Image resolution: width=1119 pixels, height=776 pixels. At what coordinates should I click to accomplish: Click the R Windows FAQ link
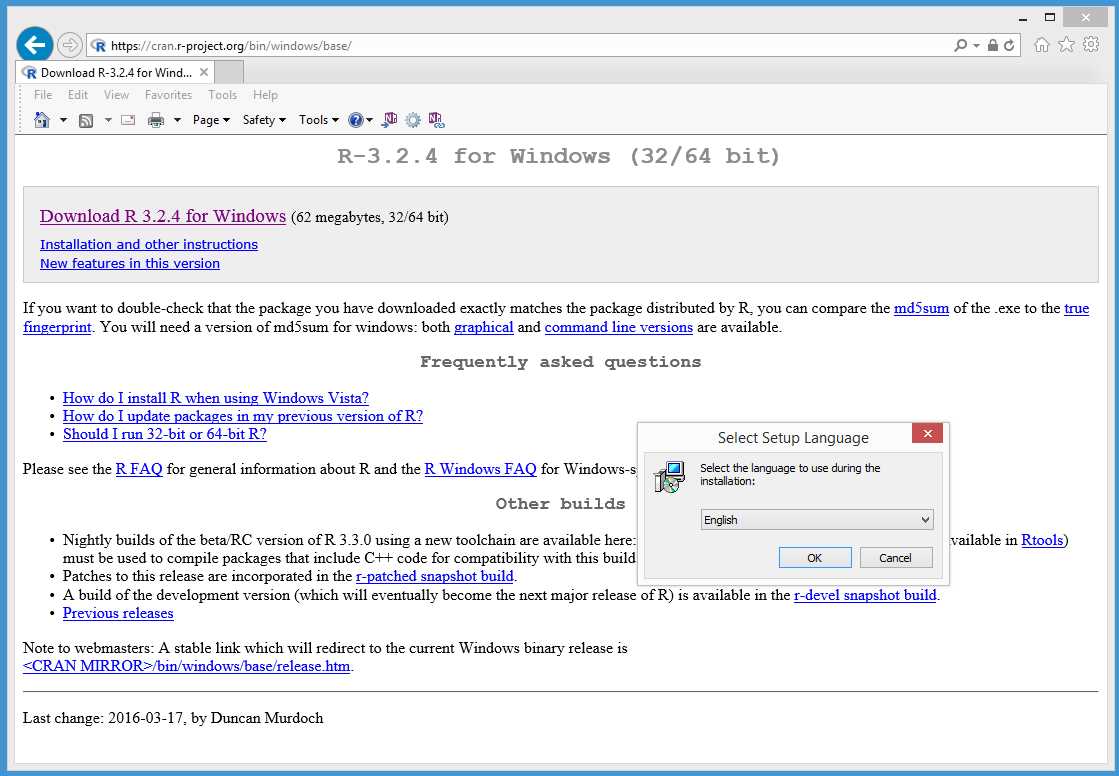(x=480, y=469)
